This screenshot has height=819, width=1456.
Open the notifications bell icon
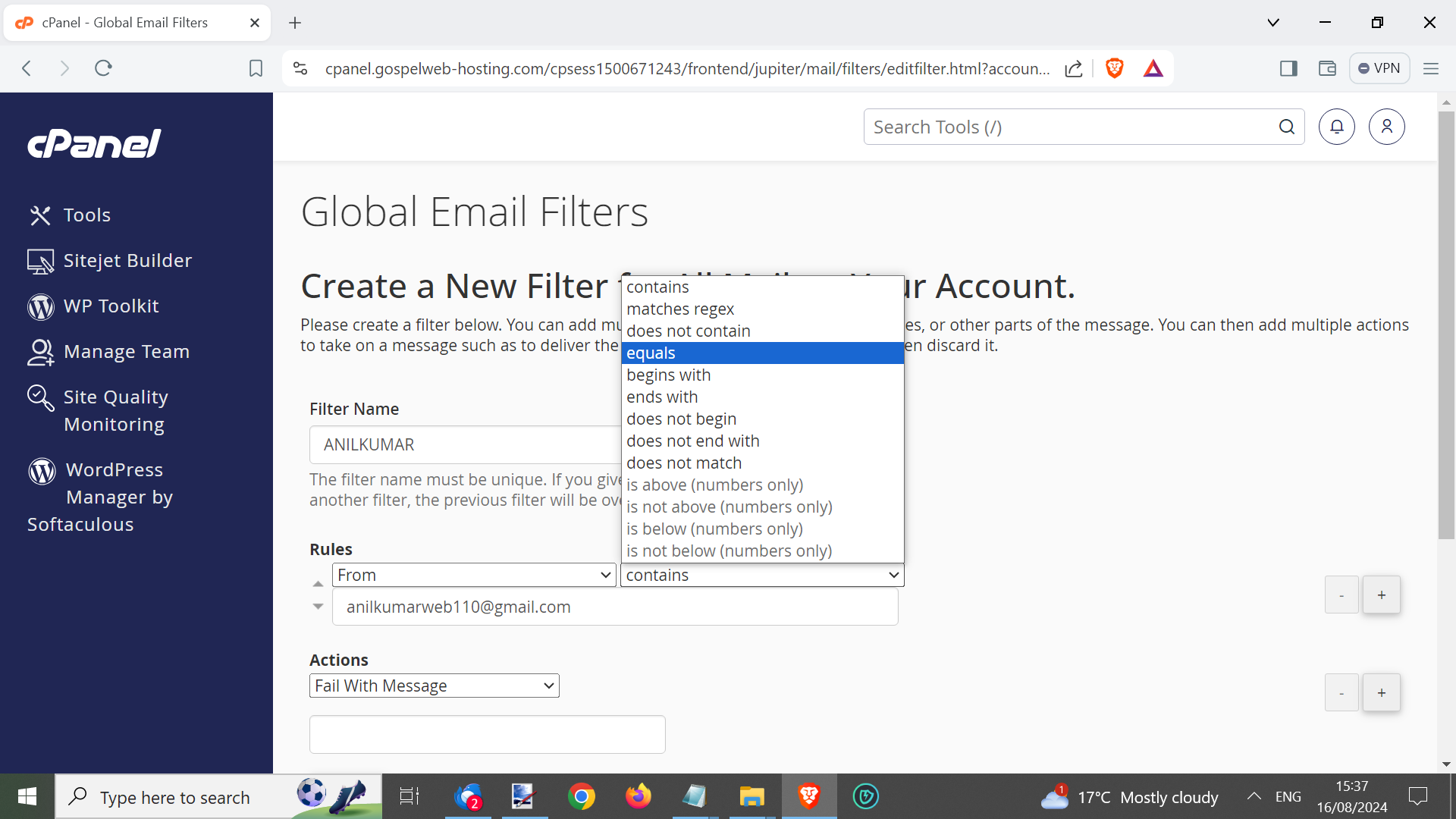[1336, 127]
